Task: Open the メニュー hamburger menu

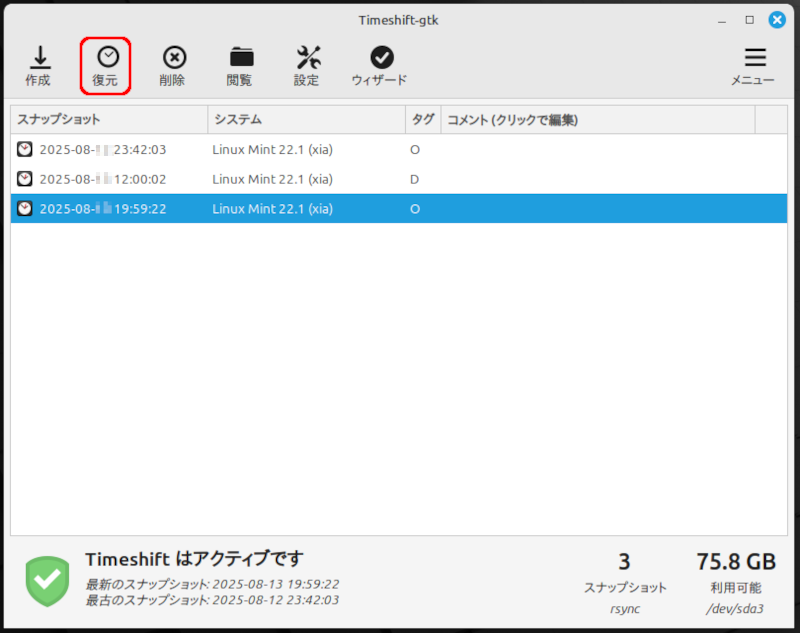Action: 754,58
